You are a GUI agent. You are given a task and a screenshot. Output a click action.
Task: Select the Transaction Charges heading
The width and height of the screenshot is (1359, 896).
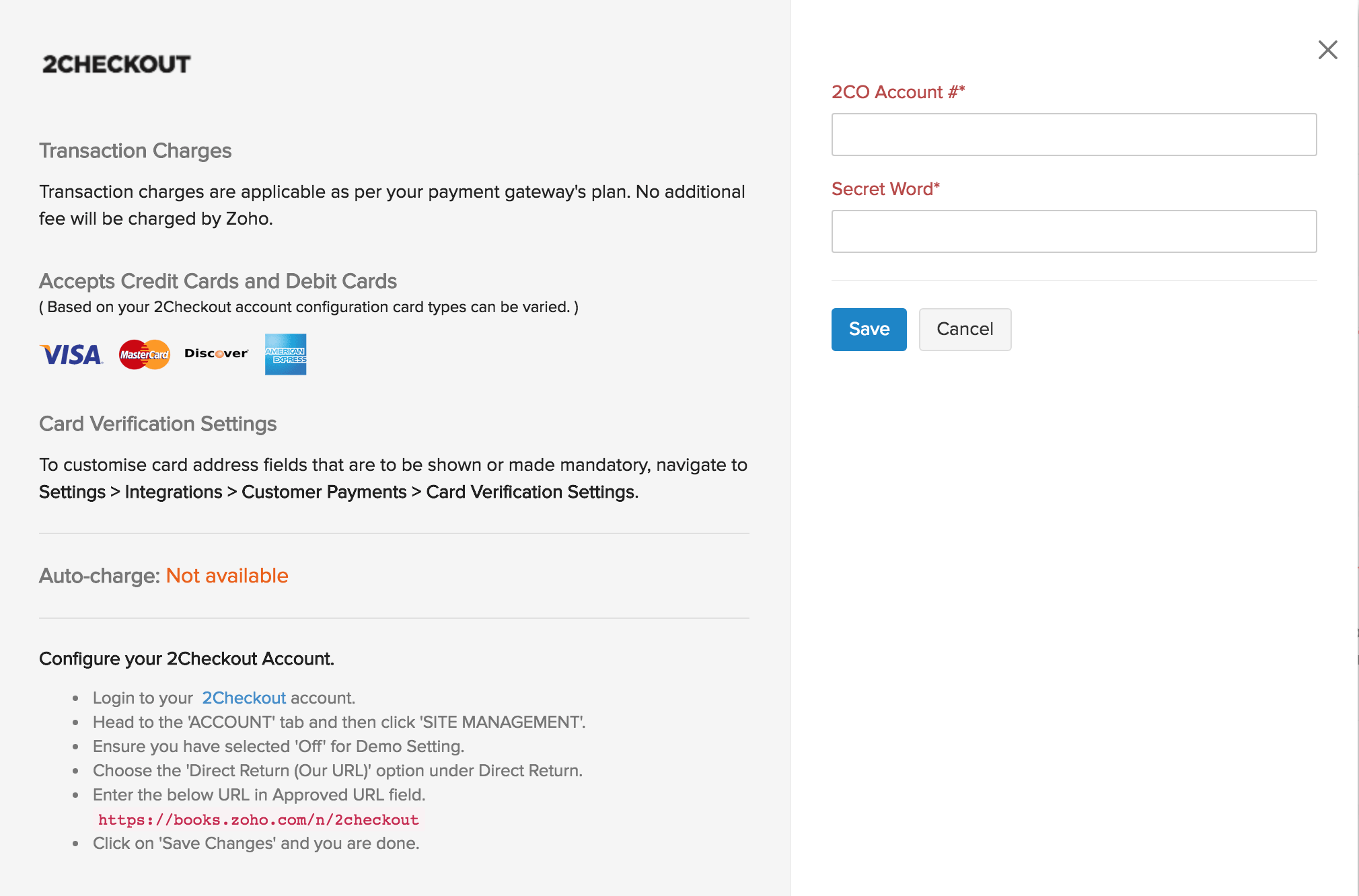tap(135, 151)
